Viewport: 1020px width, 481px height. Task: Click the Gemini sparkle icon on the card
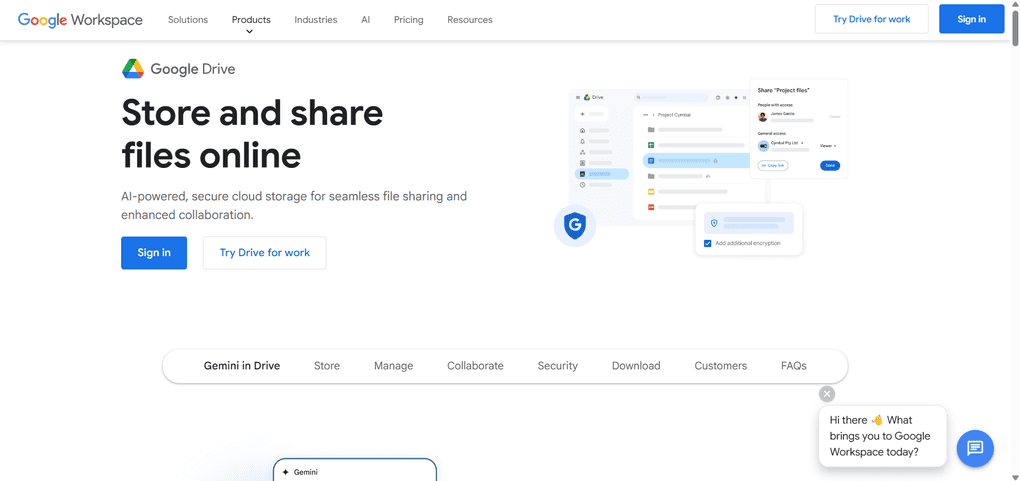point(286,472)
